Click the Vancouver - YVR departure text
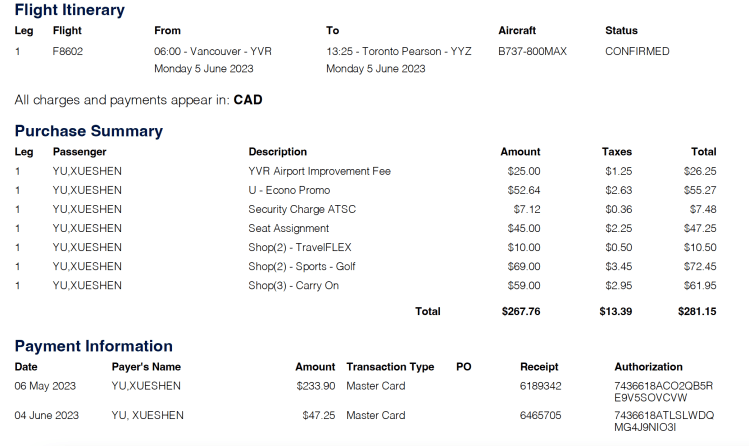 click(x=213, y=51)
